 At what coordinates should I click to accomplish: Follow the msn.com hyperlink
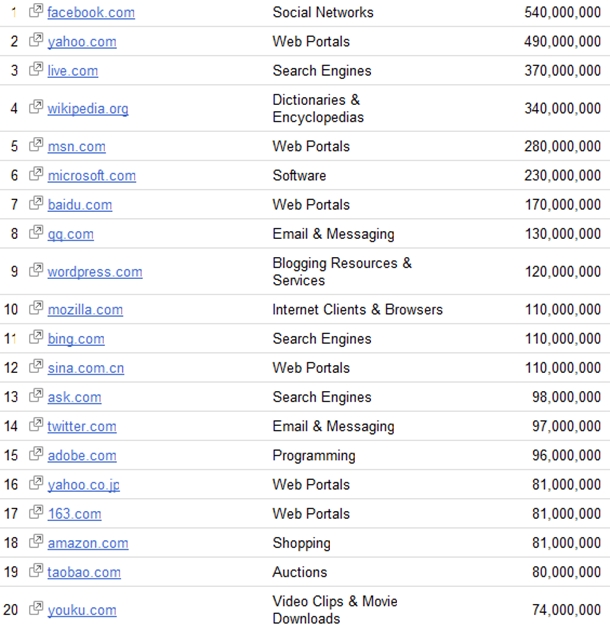point(76,146)
